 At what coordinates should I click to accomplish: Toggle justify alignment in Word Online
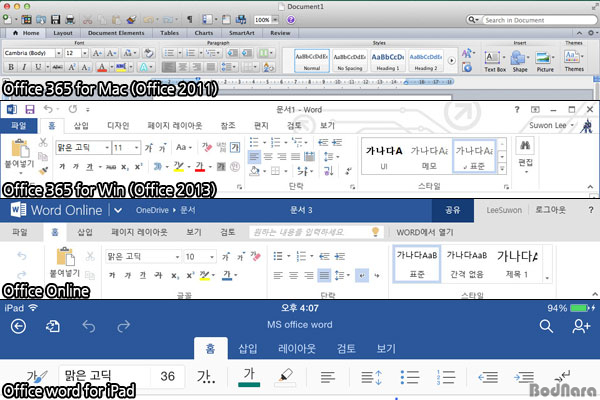(x=324, y=275)
